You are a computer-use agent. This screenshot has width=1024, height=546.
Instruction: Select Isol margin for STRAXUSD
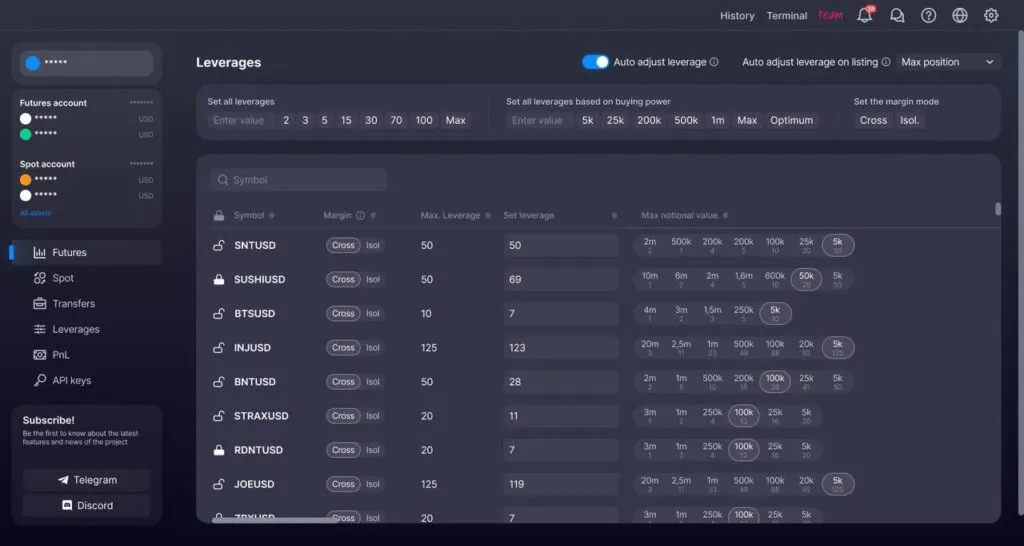tap(373, 416)
